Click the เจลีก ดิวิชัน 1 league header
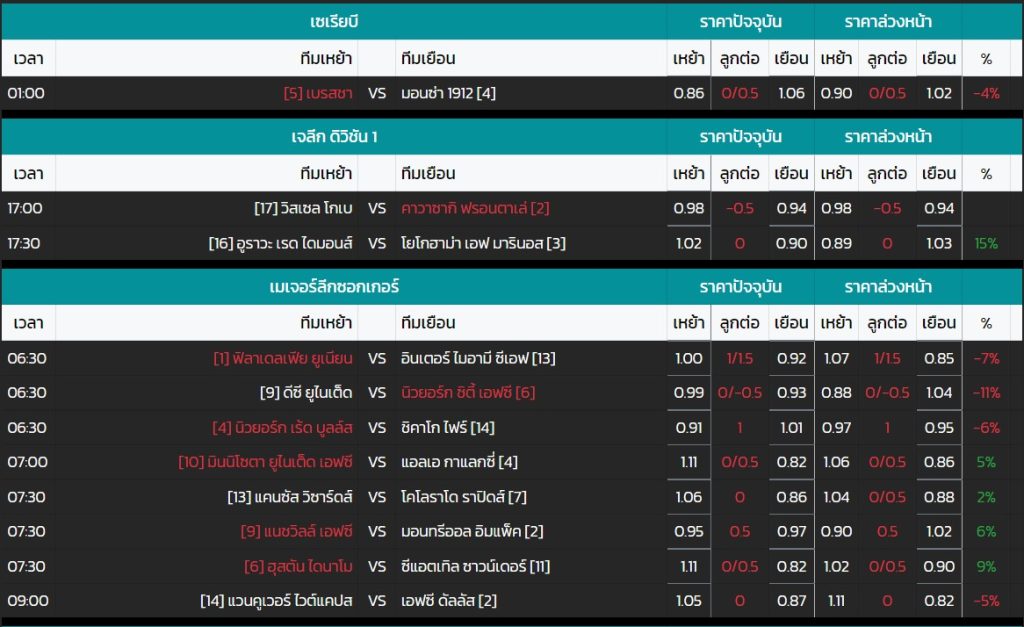 pyautogui.click(x=334, y=137)
